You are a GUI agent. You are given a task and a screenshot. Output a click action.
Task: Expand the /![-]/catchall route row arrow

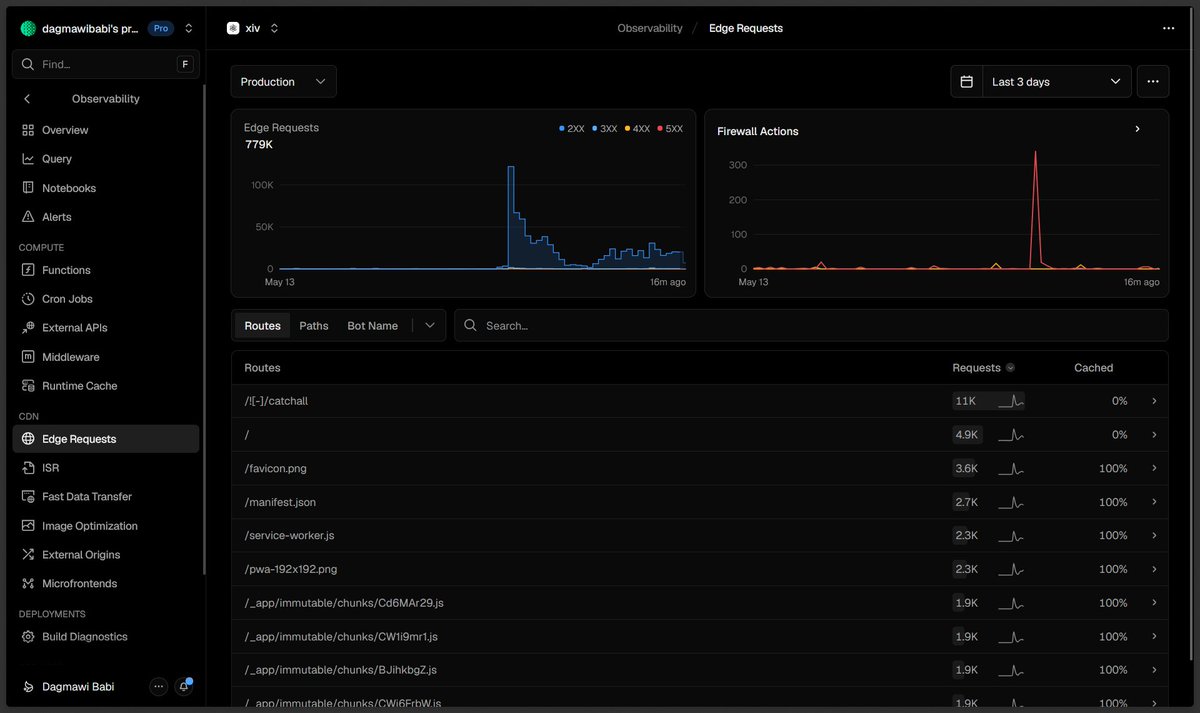click(1154, 401)
